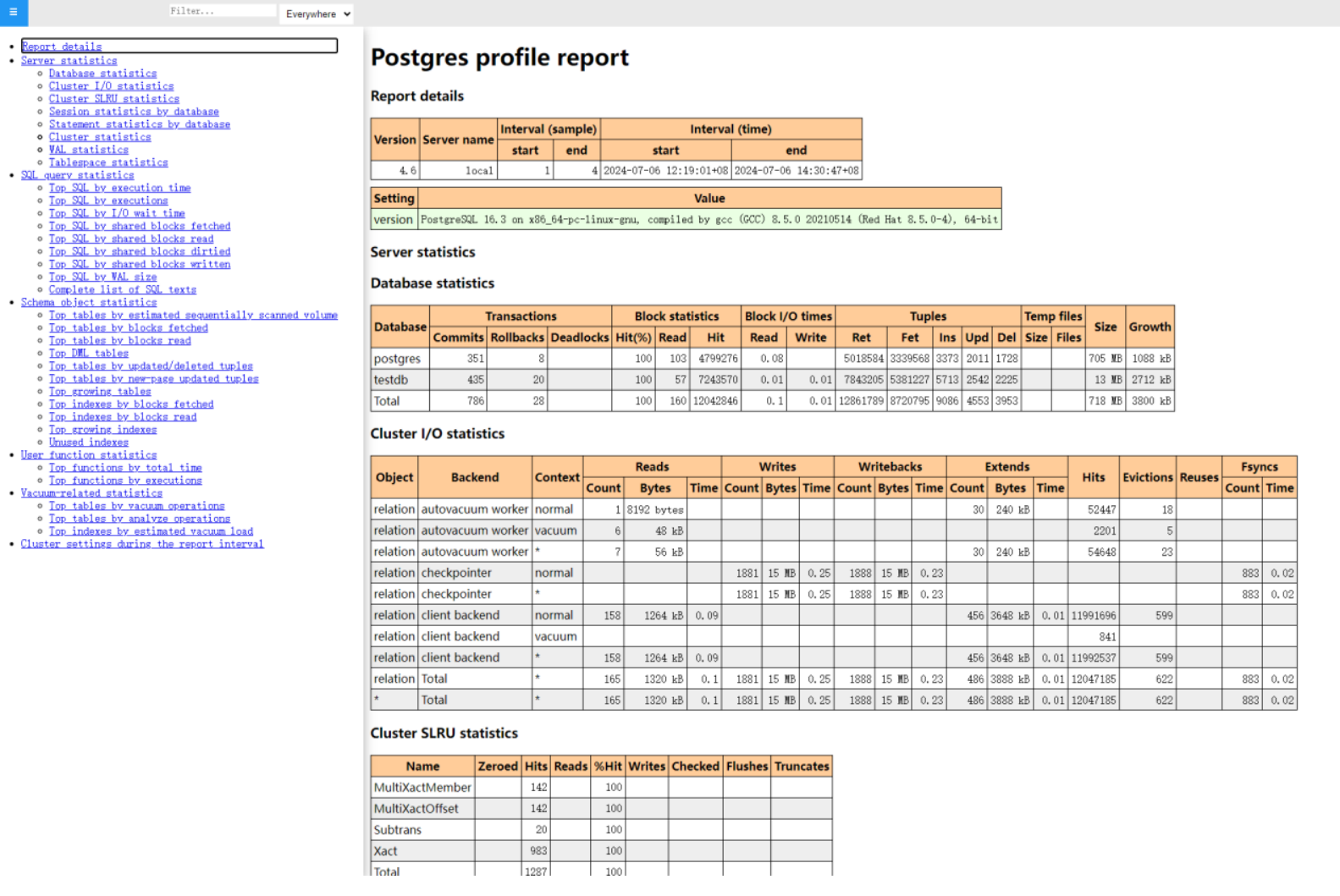This screenshot has width=1340, height=896.
Task: Open Top SQL by executions link
Action: [108, 201]
